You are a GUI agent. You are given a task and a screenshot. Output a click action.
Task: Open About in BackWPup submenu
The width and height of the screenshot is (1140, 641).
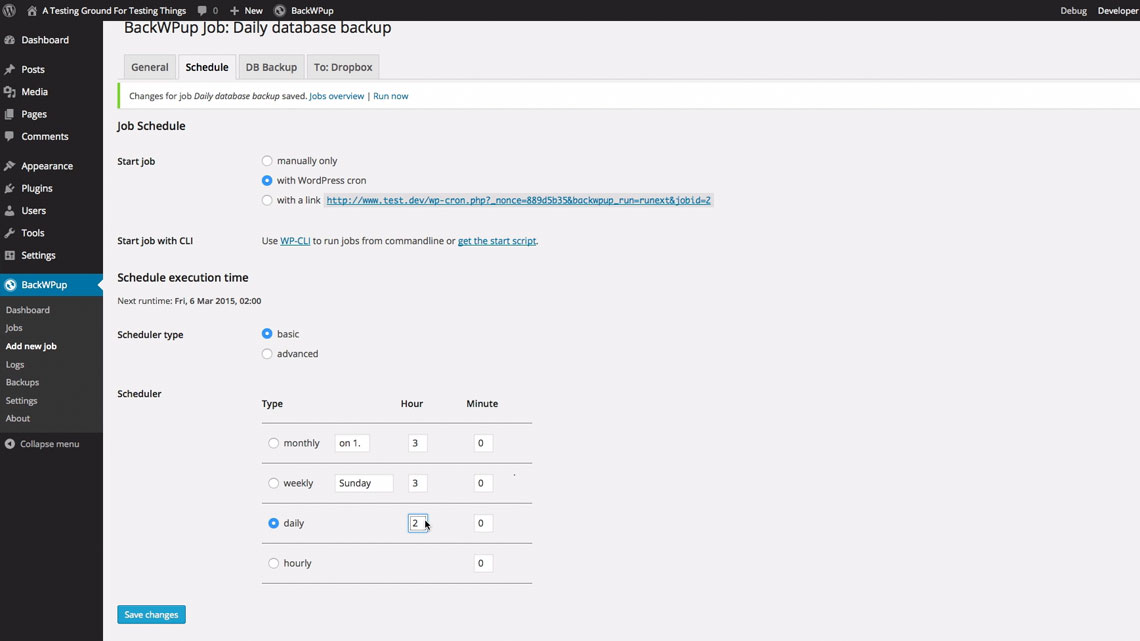[x=17, y=419]
